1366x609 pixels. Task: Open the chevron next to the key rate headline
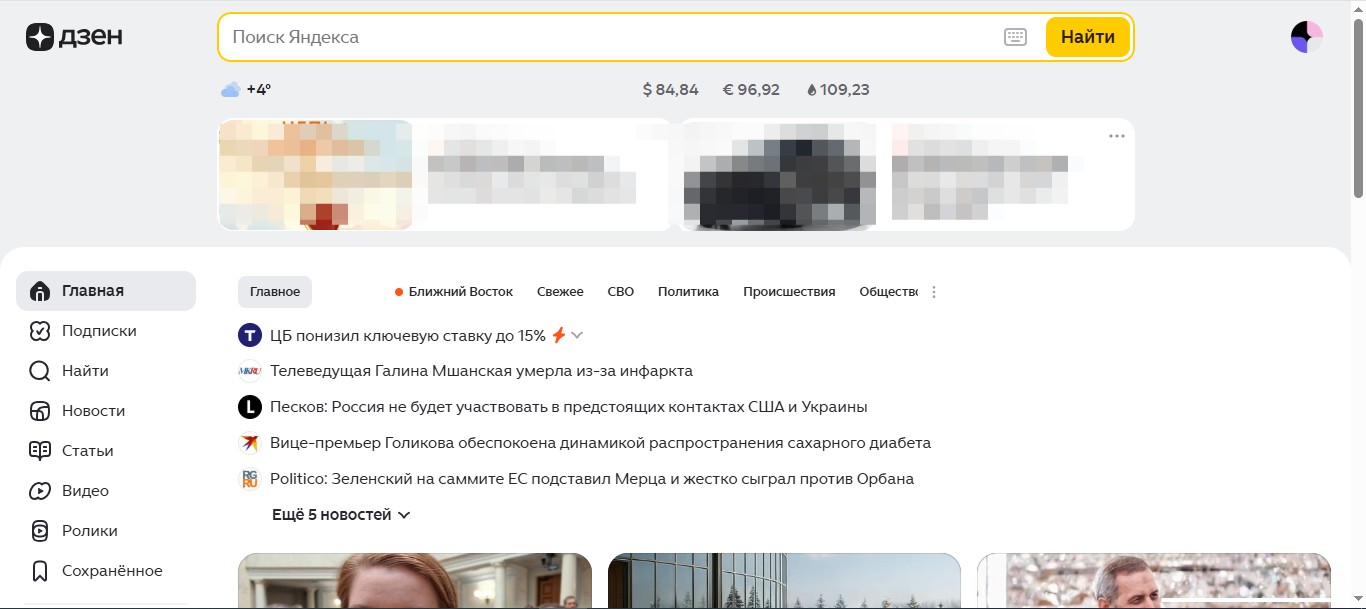click(x=577, y=335)
